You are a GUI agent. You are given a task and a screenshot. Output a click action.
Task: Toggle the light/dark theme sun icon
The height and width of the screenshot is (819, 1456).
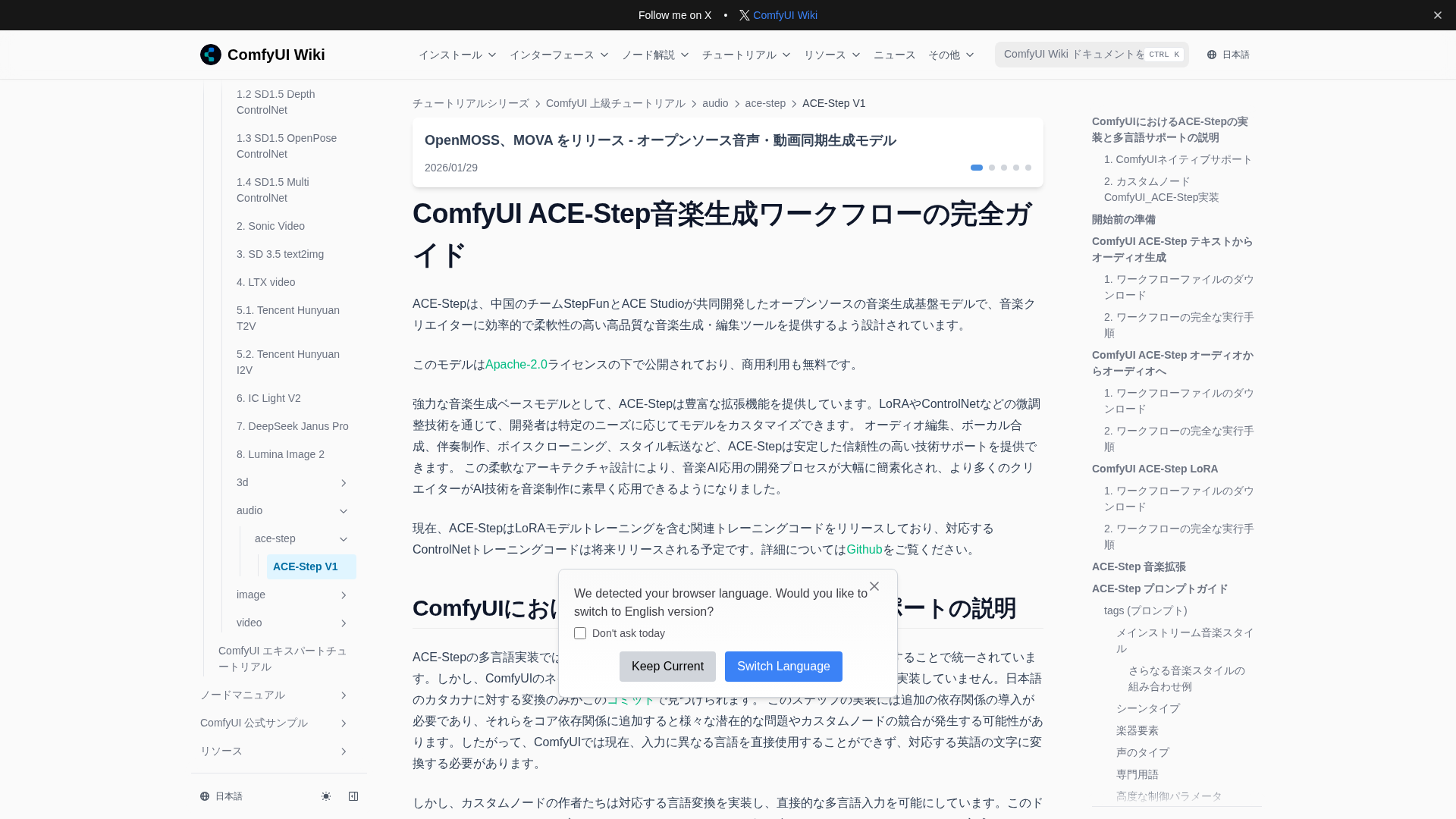[x=326, y=796]
